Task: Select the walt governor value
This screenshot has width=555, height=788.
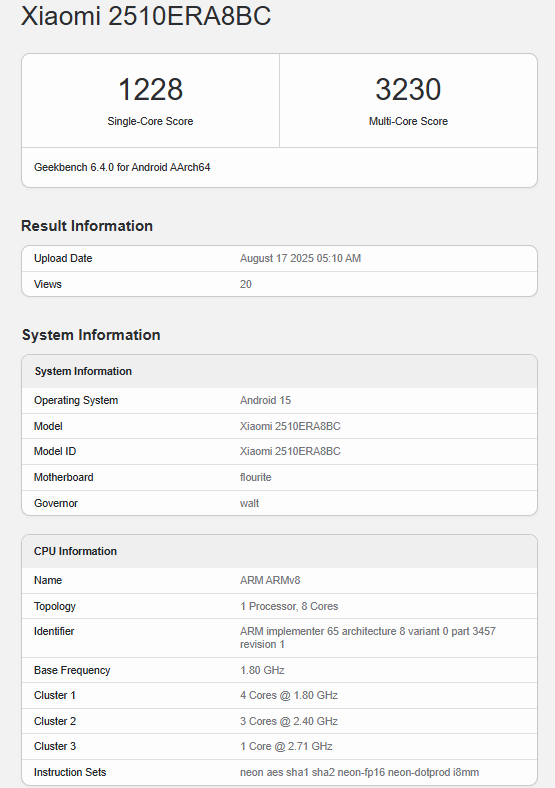Action: click(249, 504)
